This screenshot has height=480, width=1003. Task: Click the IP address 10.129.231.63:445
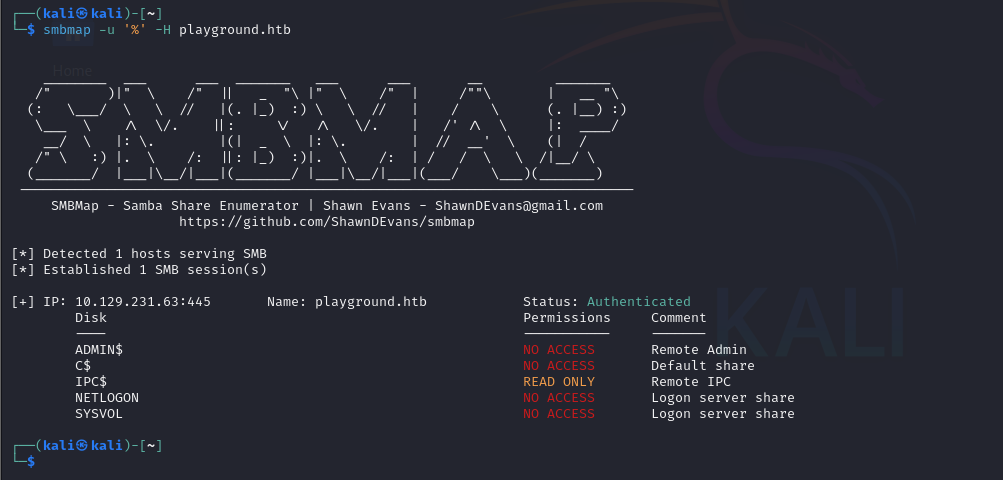click(x=143, y=301)
